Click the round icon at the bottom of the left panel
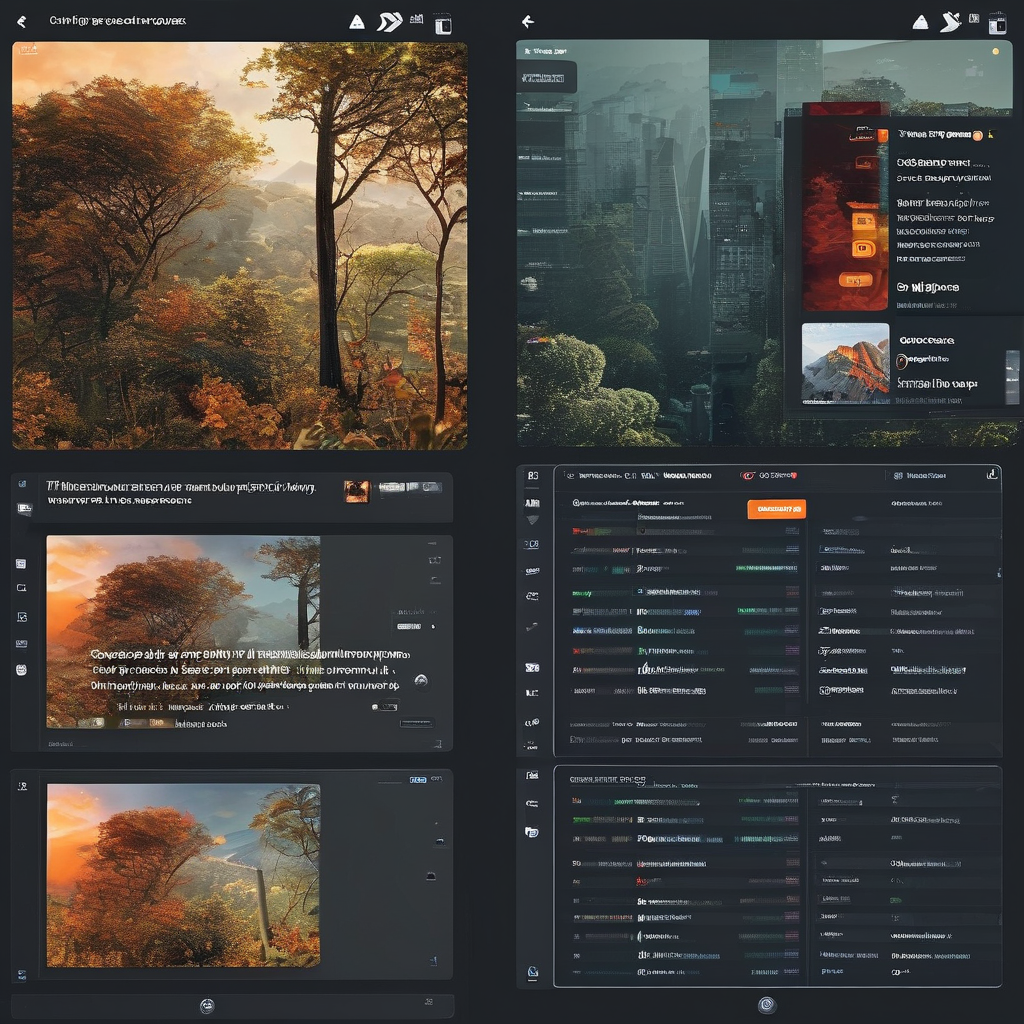This screenshot has height=1024, width=1024. [207, 1006]
